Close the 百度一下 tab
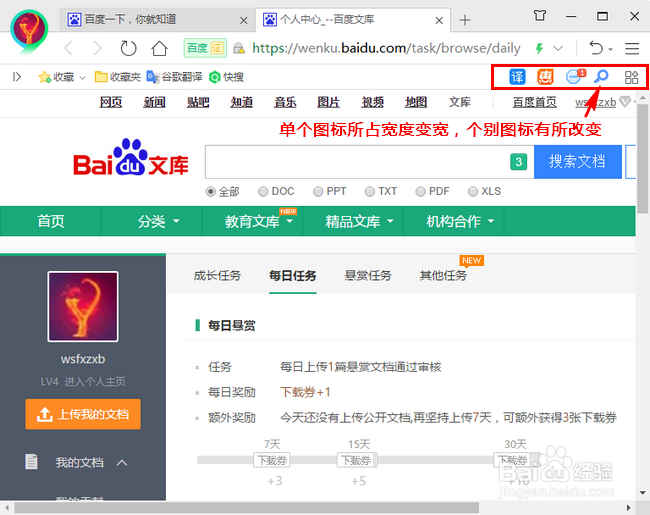 tap(244, 20)
